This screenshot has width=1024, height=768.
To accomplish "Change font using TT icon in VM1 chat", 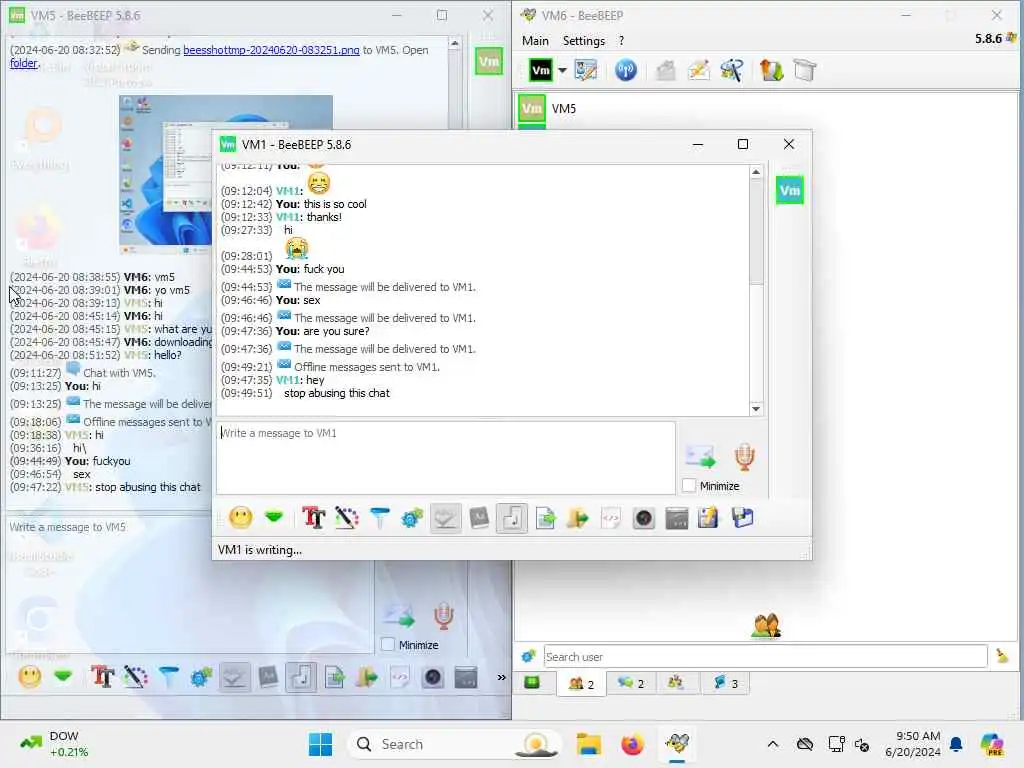I will [313, 519].
